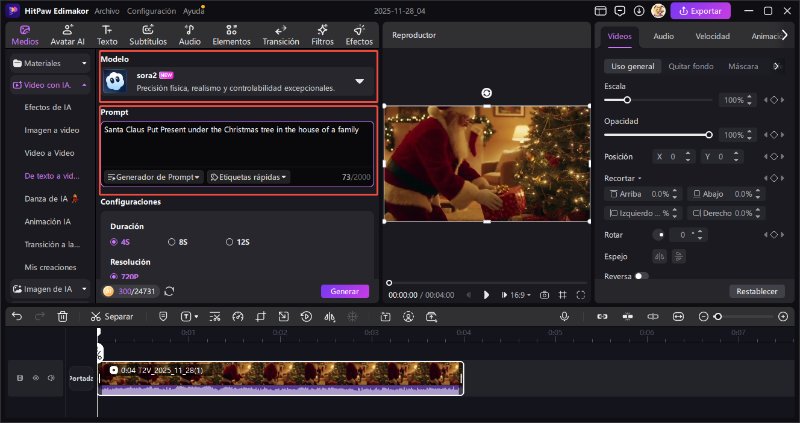Open the Configuración menu
The width and height of the screenshot is (800, 423).
pos(151,11)
